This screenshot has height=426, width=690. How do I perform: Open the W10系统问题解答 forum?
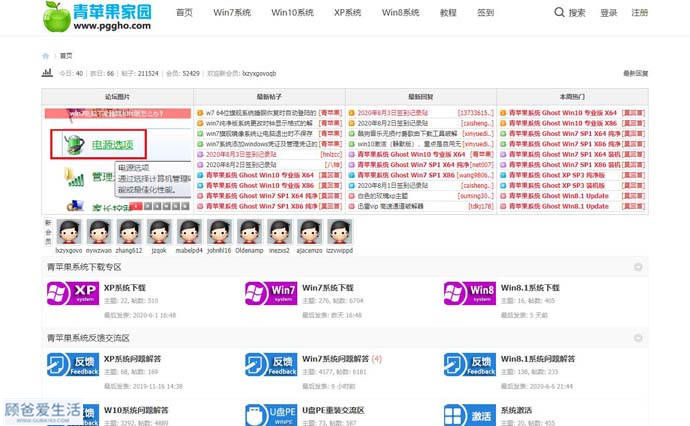tap(136, 410)
